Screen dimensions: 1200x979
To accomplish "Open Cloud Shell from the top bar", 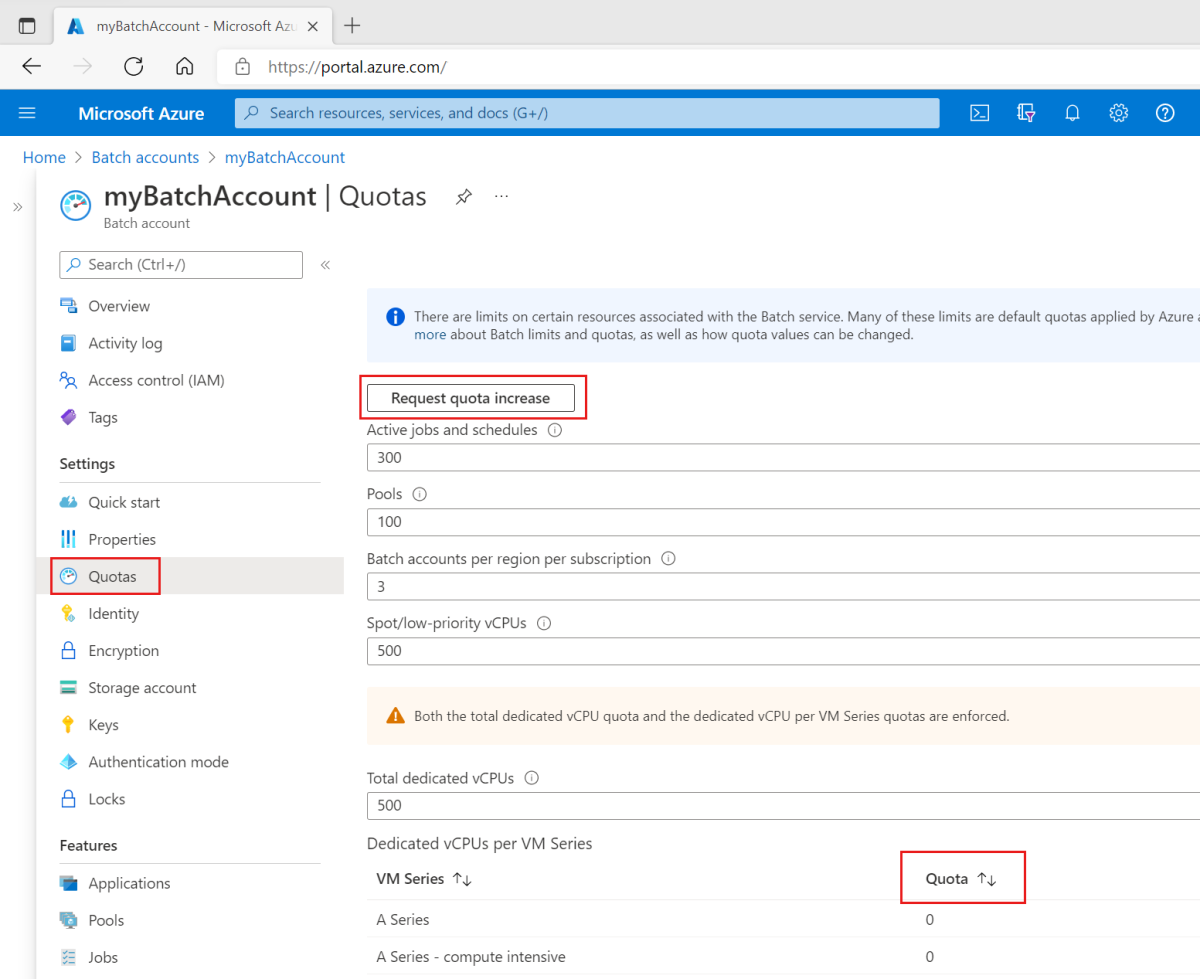I will pyautogui.click(x=979, y=112).
